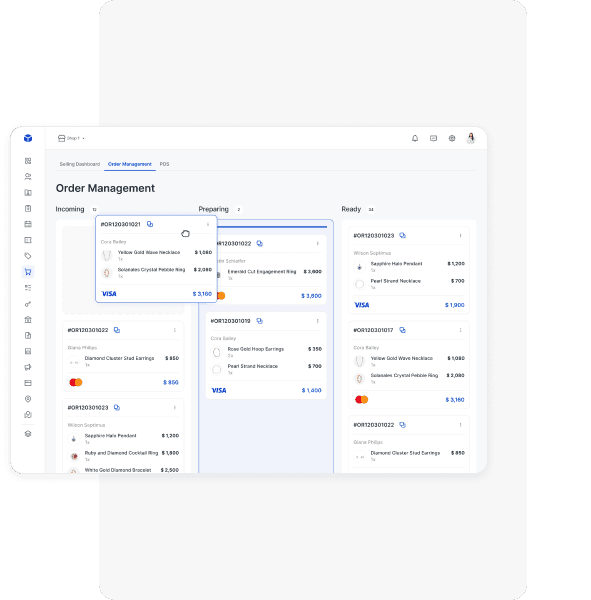Open the bottom settings icon in sidebar
Screen dimensions: 591x600
(28, 434)
